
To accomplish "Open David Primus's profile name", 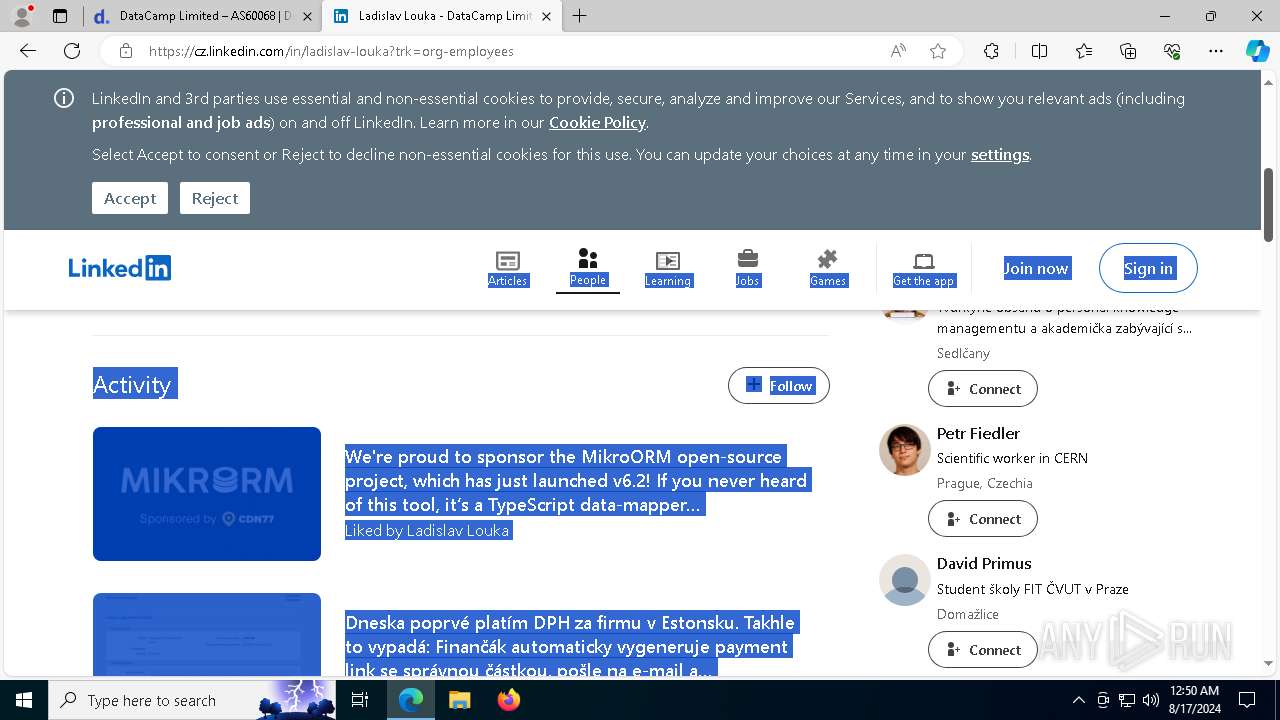I will click(984, 563).
